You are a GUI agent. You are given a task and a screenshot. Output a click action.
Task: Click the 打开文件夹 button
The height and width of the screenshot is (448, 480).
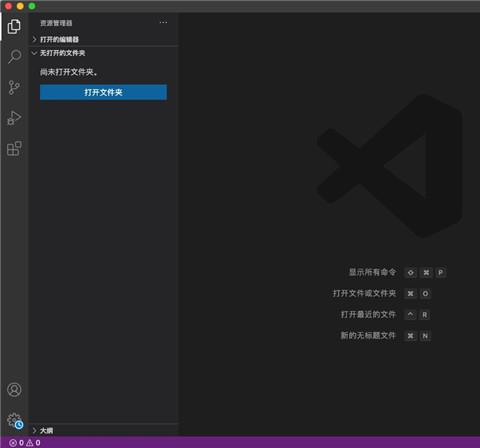pyautogui.click(x=103, y=92)
